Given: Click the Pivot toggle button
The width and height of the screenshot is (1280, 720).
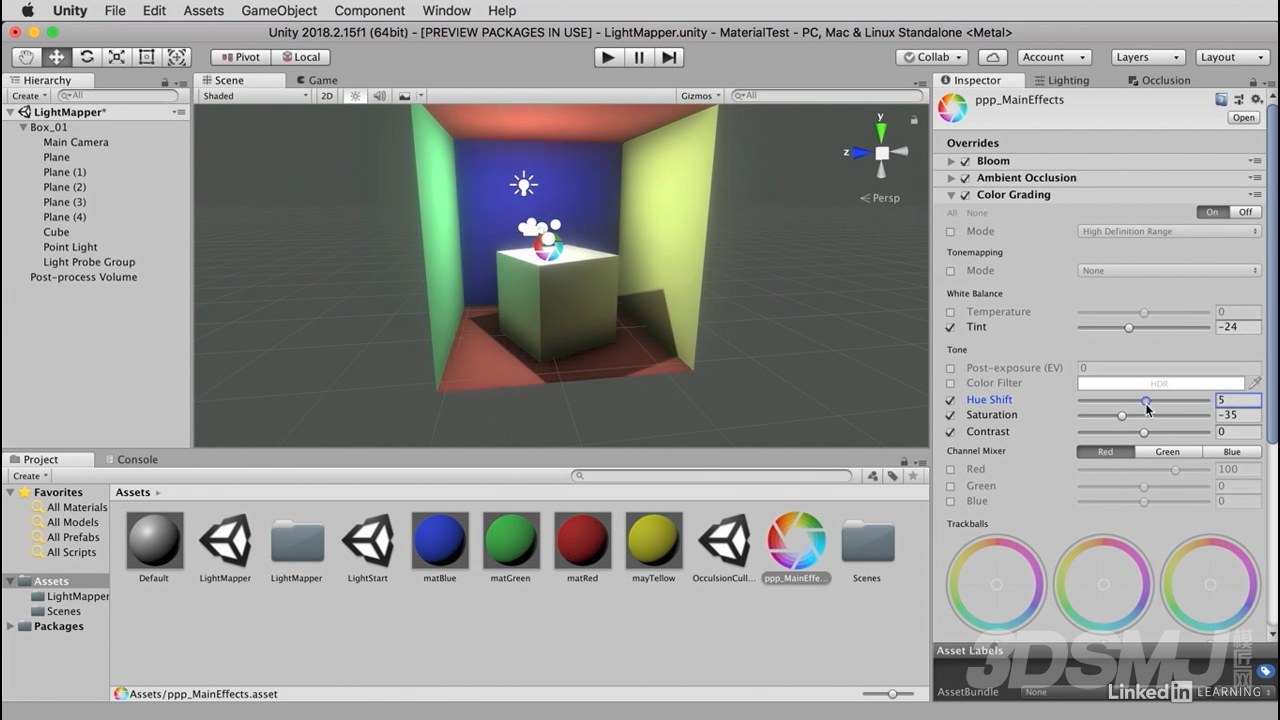Looking at the screenshot, I should (240, 57).
